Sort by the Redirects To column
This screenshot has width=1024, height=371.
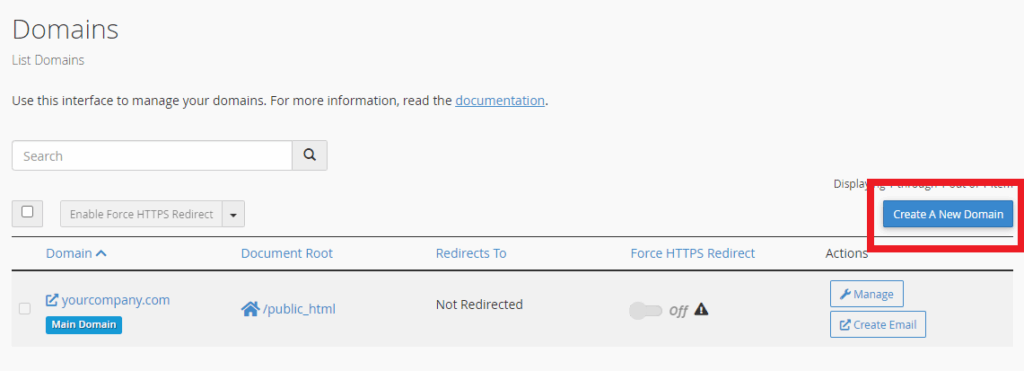471,253
